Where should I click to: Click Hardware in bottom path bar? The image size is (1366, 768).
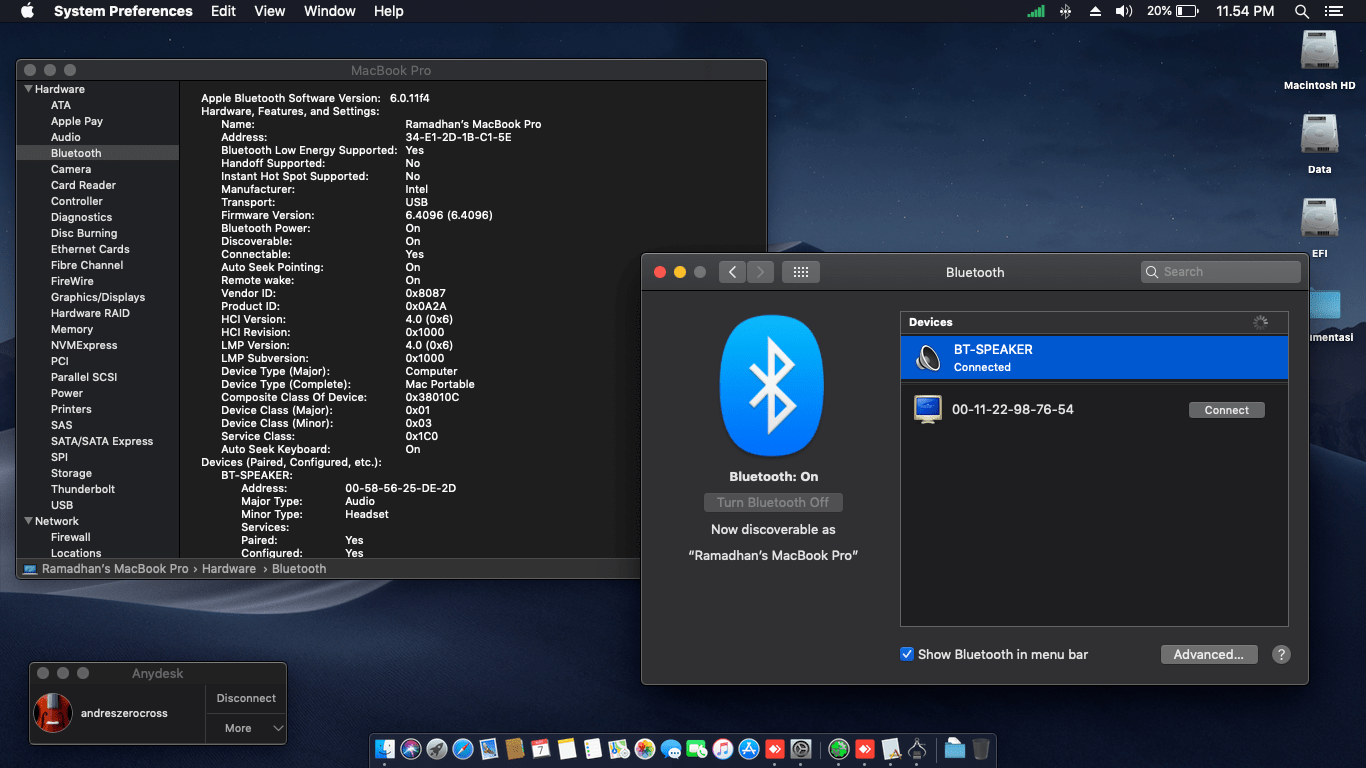pyautogui.click(x=229, y=568)
